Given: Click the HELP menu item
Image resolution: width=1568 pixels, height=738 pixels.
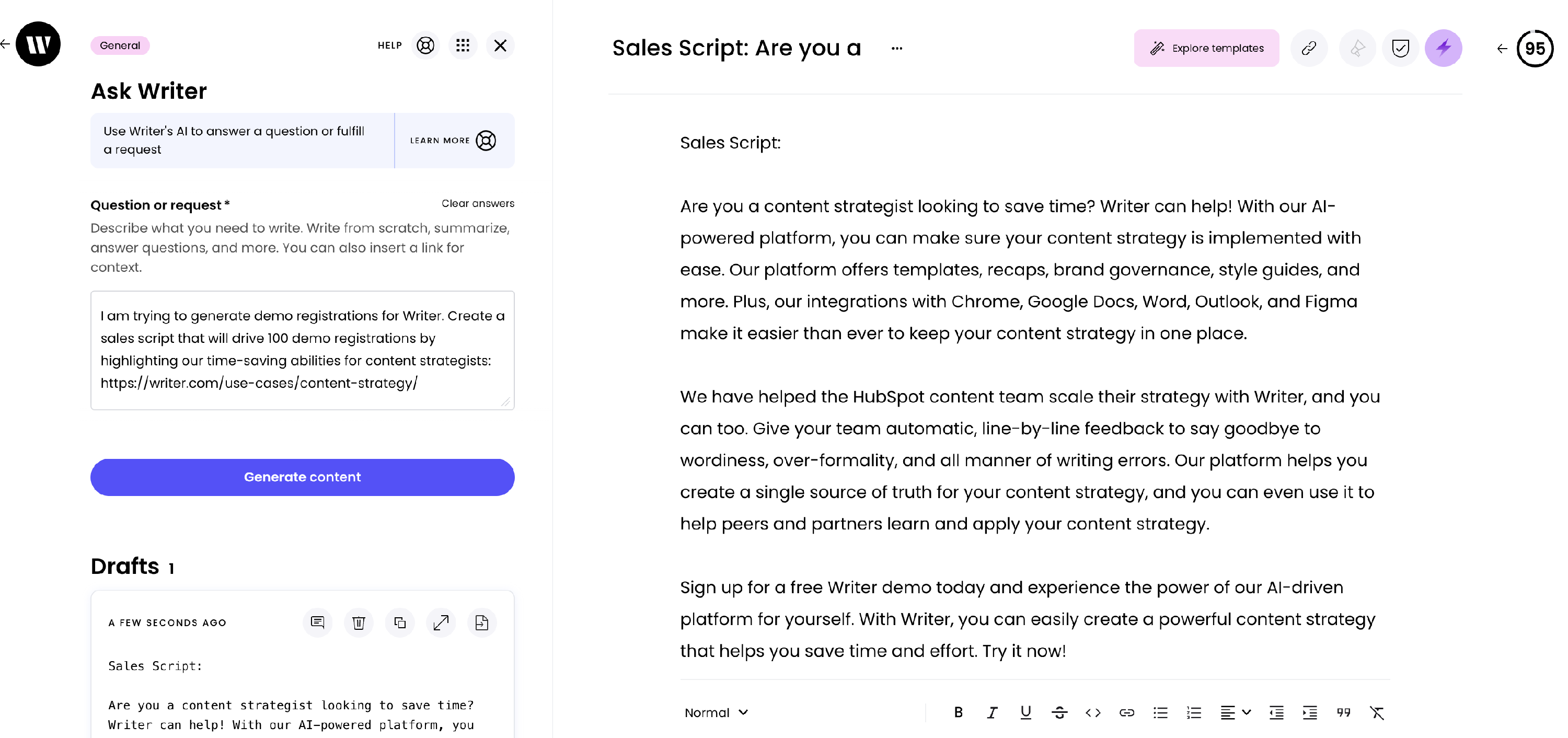Looking at the screenshot, I should [x=389, y=45].
